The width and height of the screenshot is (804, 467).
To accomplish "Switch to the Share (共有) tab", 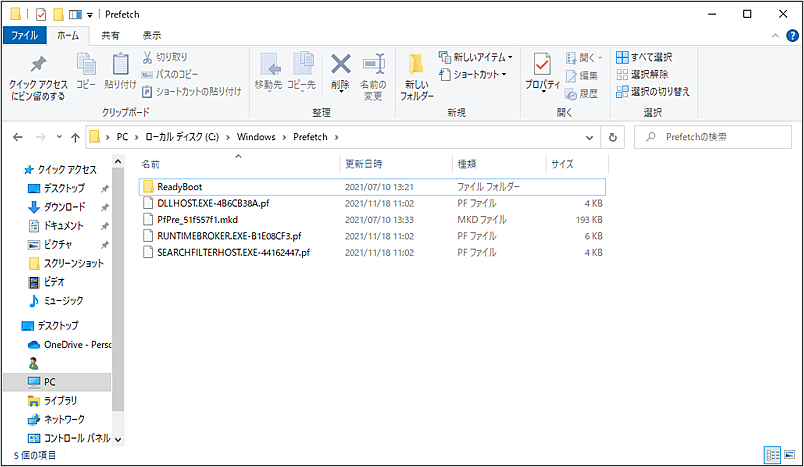I will click(x=110, y=35).
